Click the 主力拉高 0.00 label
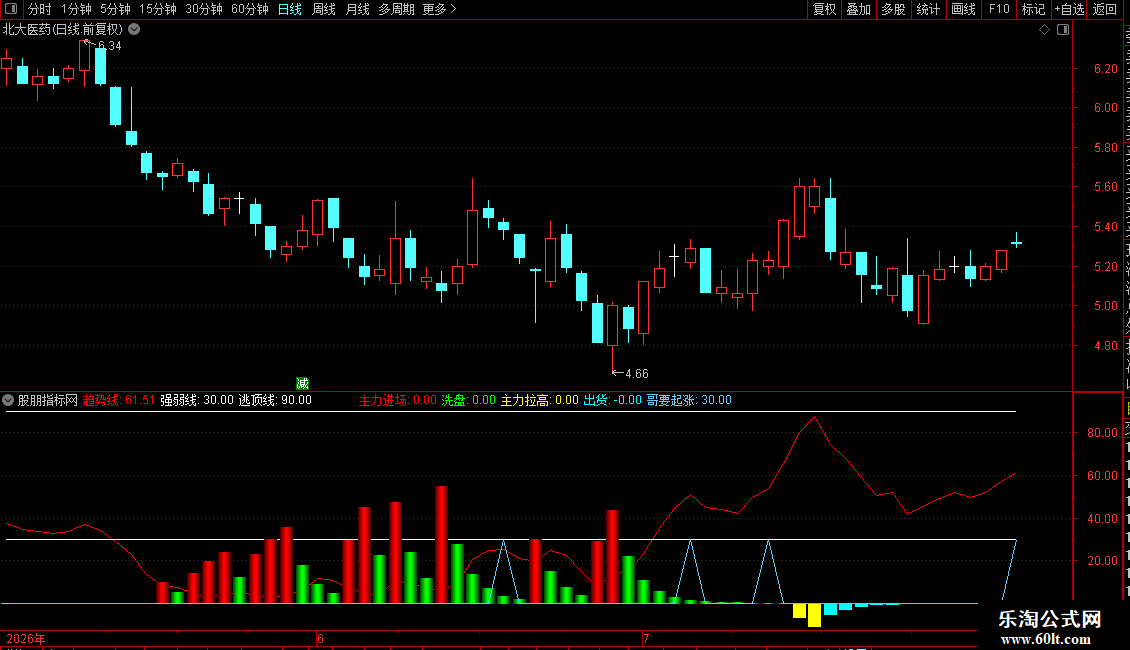Screen dimensions: 1130x650 (x=540, y=400)
